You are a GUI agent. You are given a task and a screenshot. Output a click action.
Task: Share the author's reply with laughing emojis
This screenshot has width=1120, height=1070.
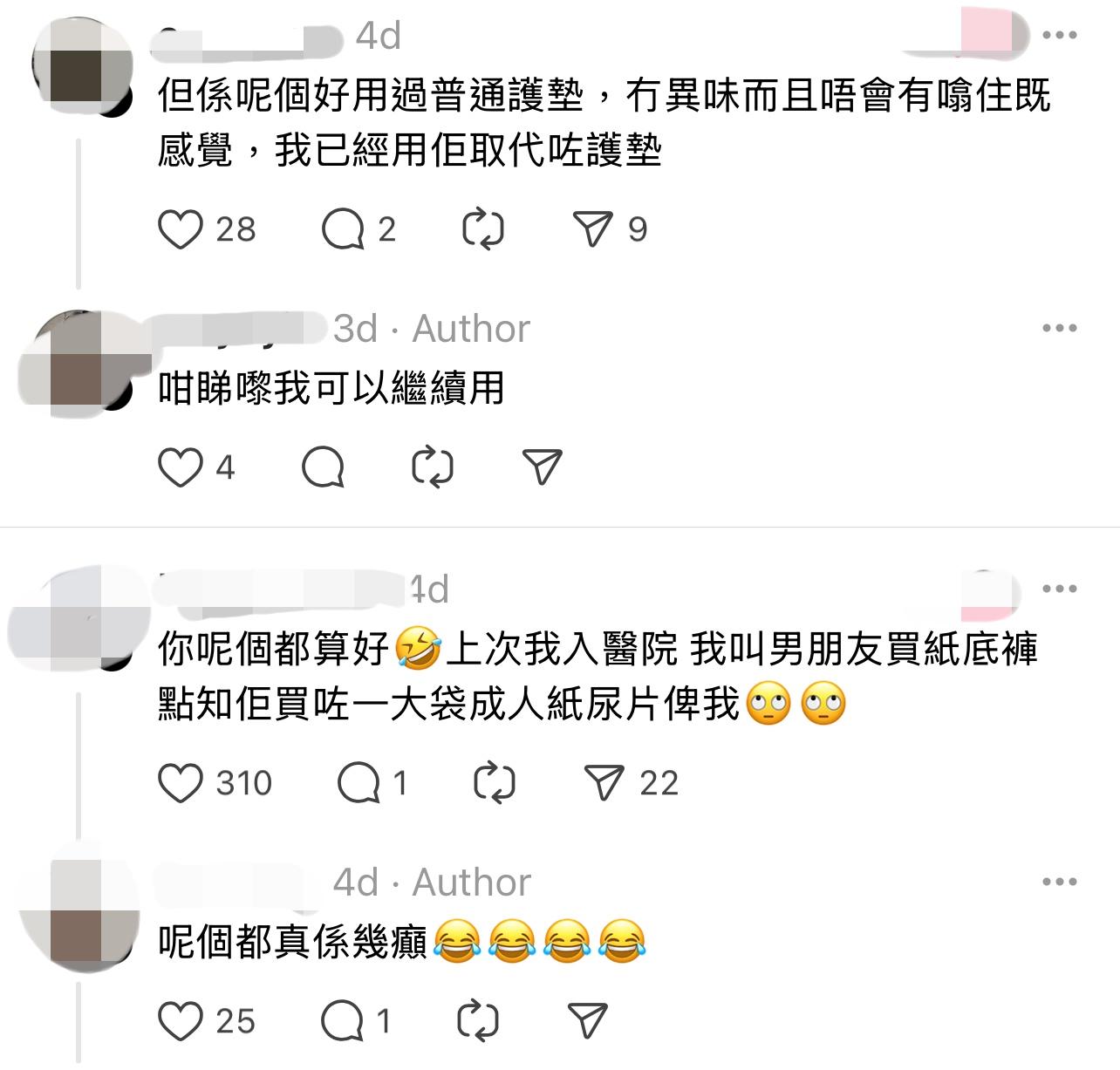(x=588, y=1021)
